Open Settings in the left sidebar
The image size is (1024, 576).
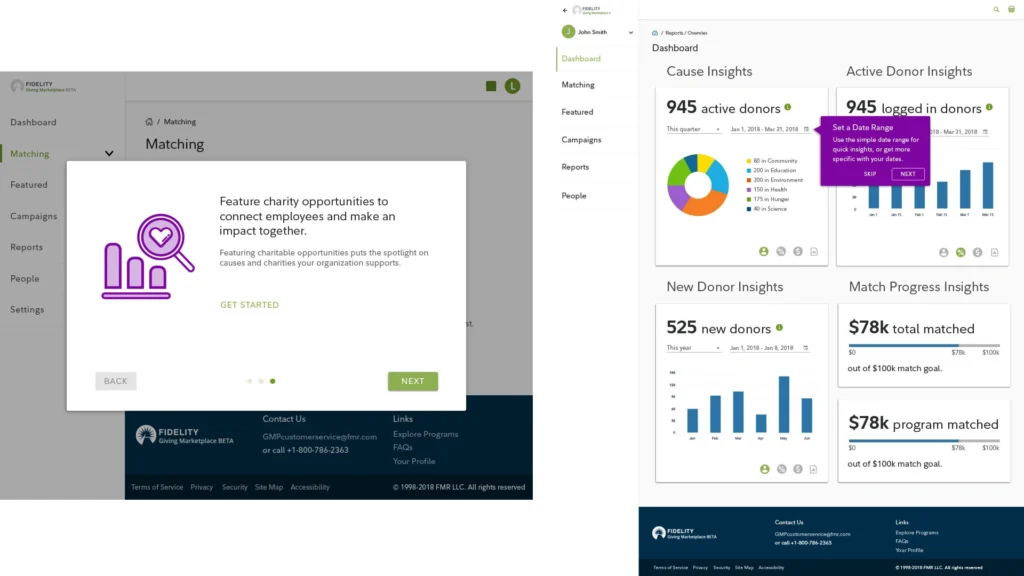[x=27, y=310]
